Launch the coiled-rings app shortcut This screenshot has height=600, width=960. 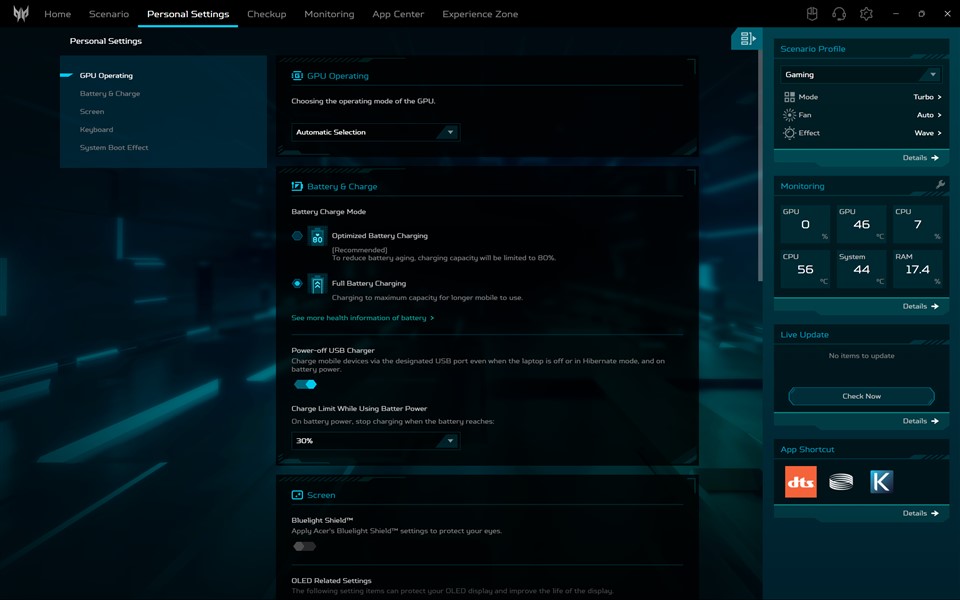(x=841, y=482)
